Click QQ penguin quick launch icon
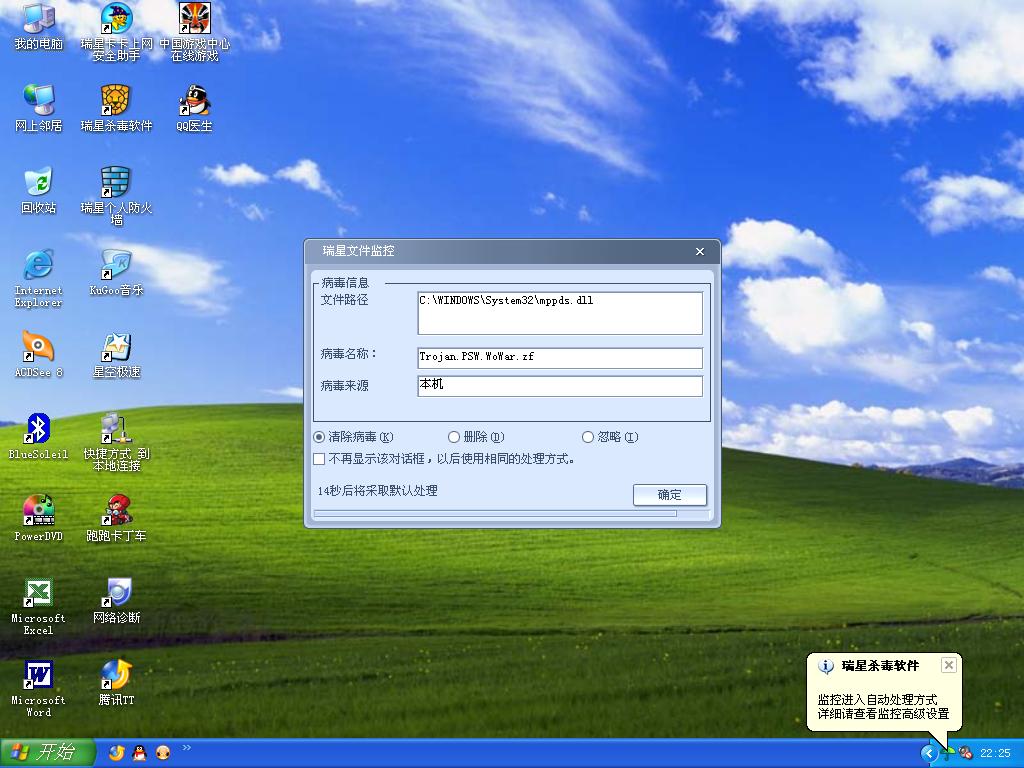Image resolution: width=1024 pixels, height=768 pixels. 140,753
